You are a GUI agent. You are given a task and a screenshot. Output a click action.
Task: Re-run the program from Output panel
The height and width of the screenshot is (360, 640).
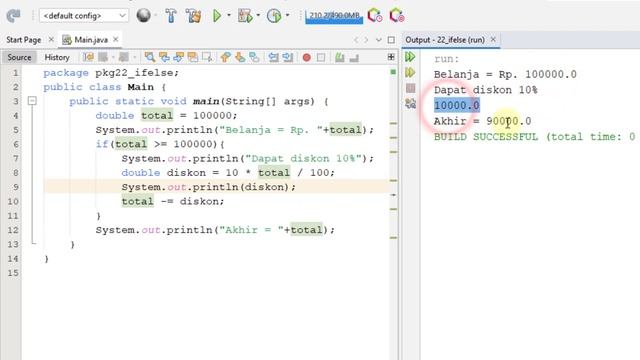[x=410, y=57]
